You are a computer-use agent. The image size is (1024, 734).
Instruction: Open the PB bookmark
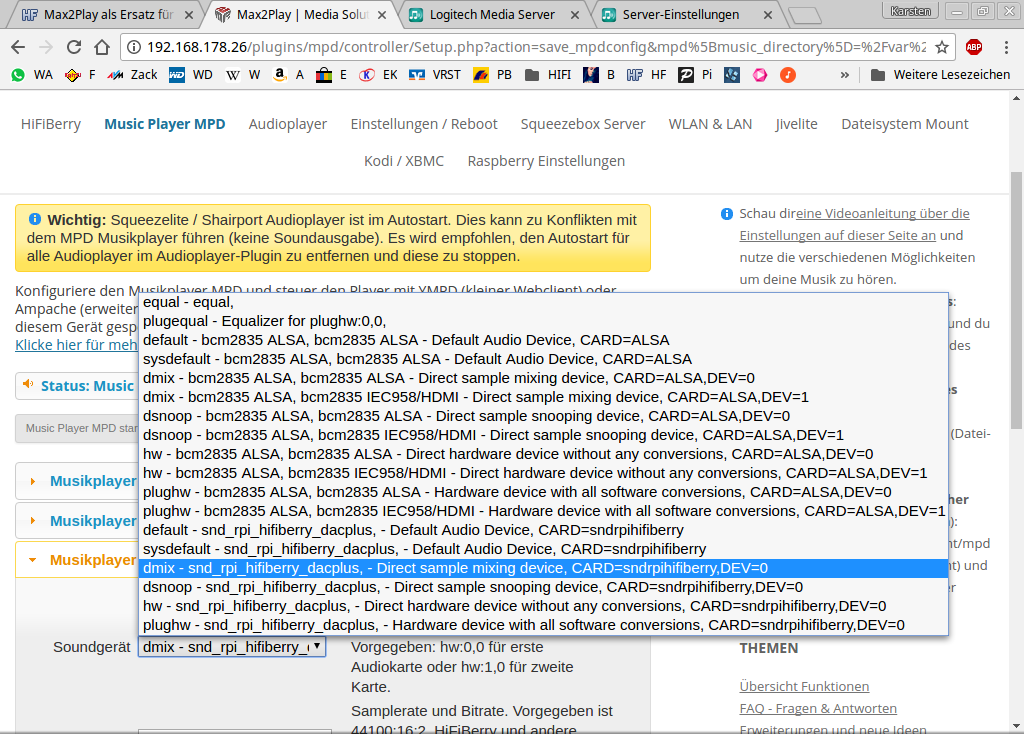492,75
